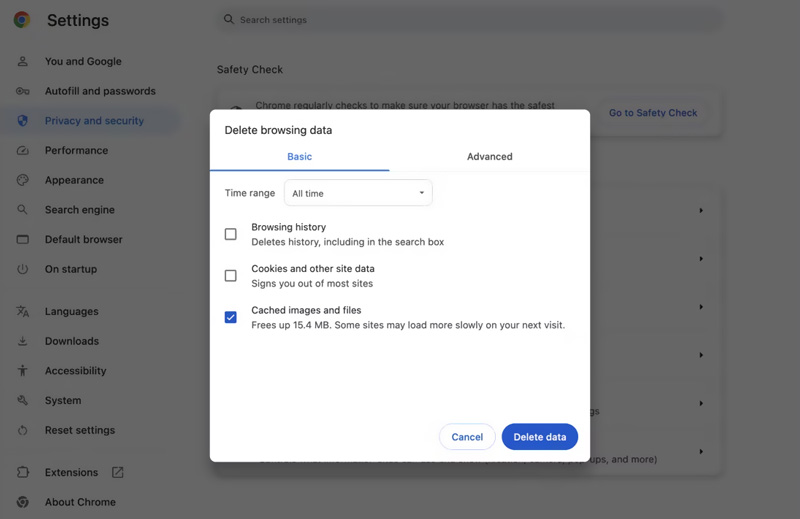This screenshot has height=519, width=800.
Task: Click 'Signs you out of most sites' text
Action: click(x=312, y=283)
